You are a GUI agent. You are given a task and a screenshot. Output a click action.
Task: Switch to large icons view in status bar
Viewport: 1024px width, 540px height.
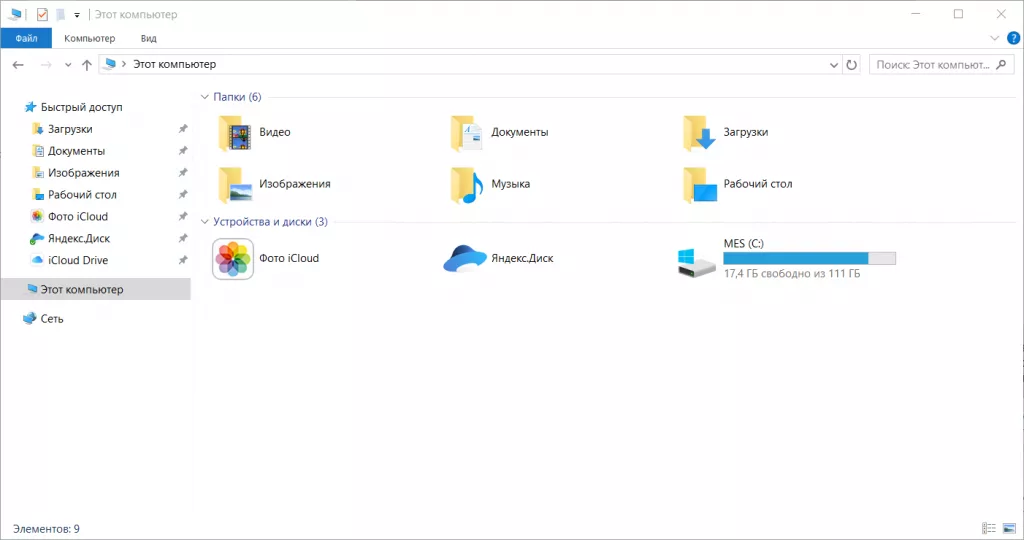(1009, 528)
